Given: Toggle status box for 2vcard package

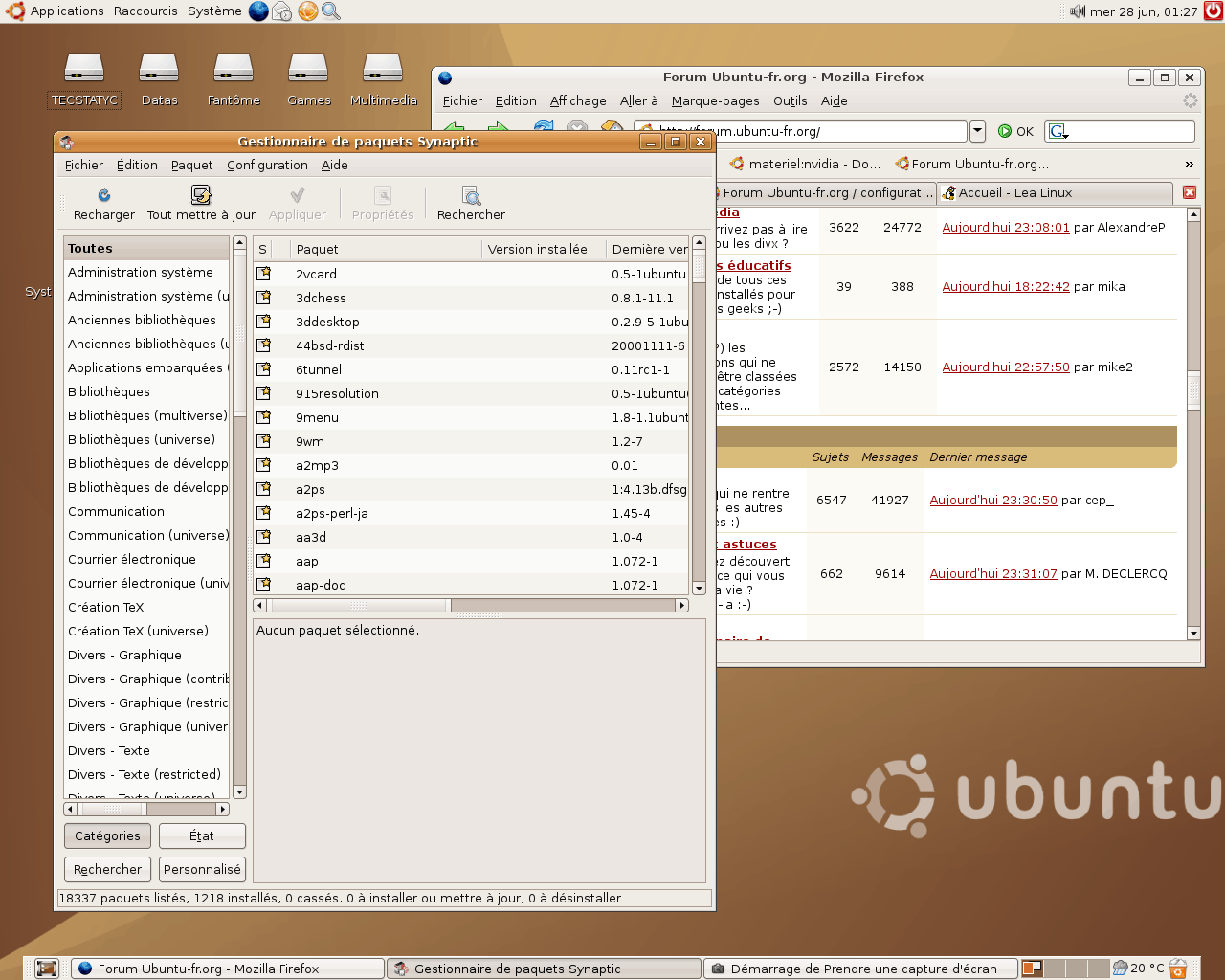Looking at the screenshot, I should [x=263, y=274].
